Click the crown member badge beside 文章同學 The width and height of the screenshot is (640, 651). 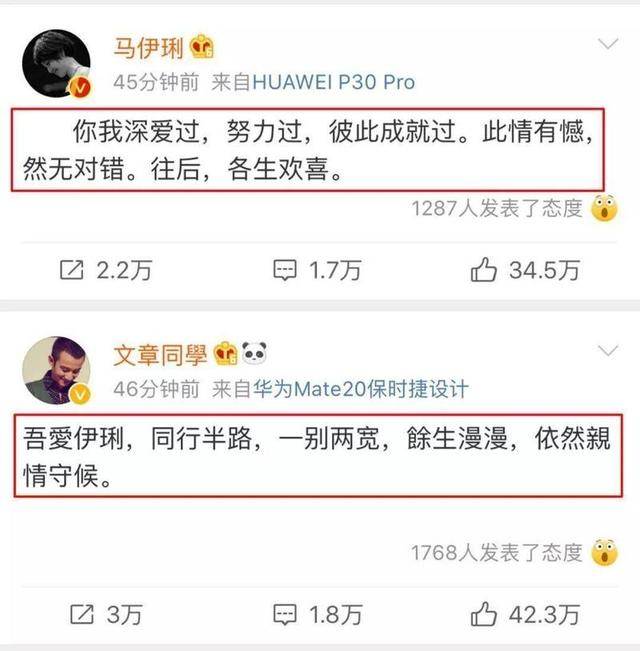[225, 353]
